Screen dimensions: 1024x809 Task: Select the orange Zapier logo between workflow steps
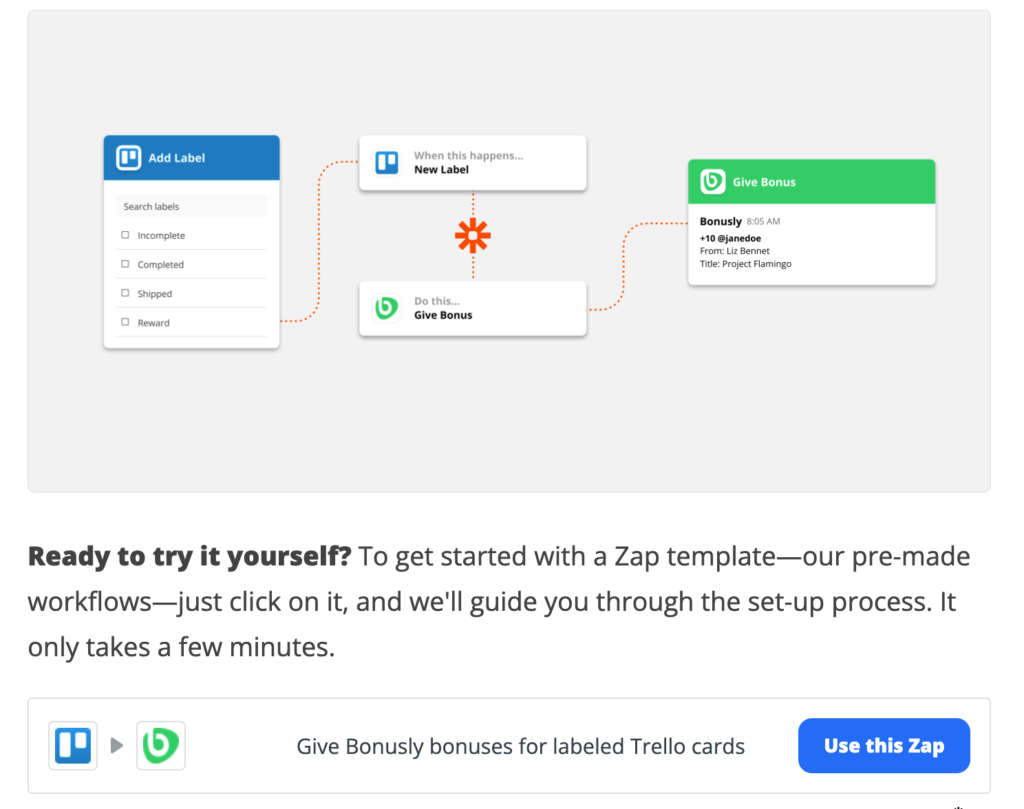[472, 236]
